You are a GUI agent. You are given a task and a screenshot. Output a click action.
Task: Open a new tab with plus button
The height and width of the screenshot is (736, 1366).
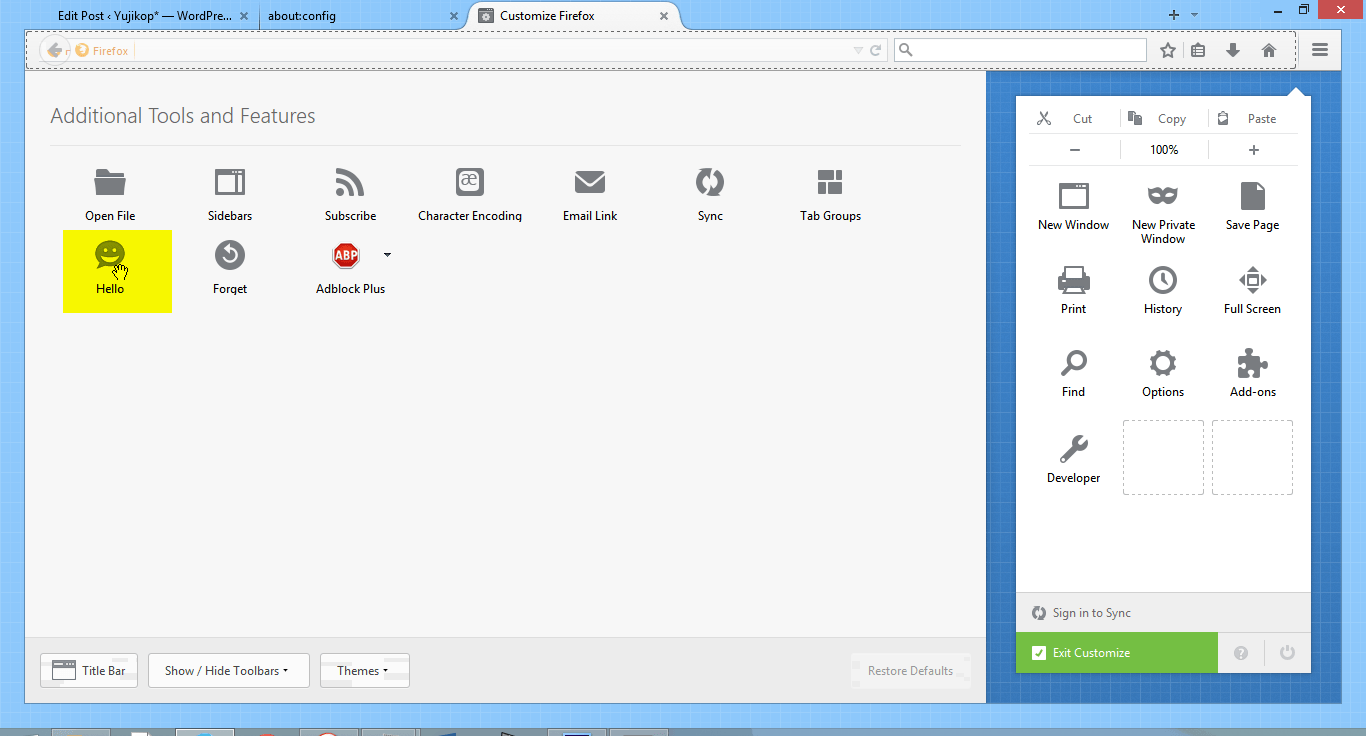pos(1174,15)
